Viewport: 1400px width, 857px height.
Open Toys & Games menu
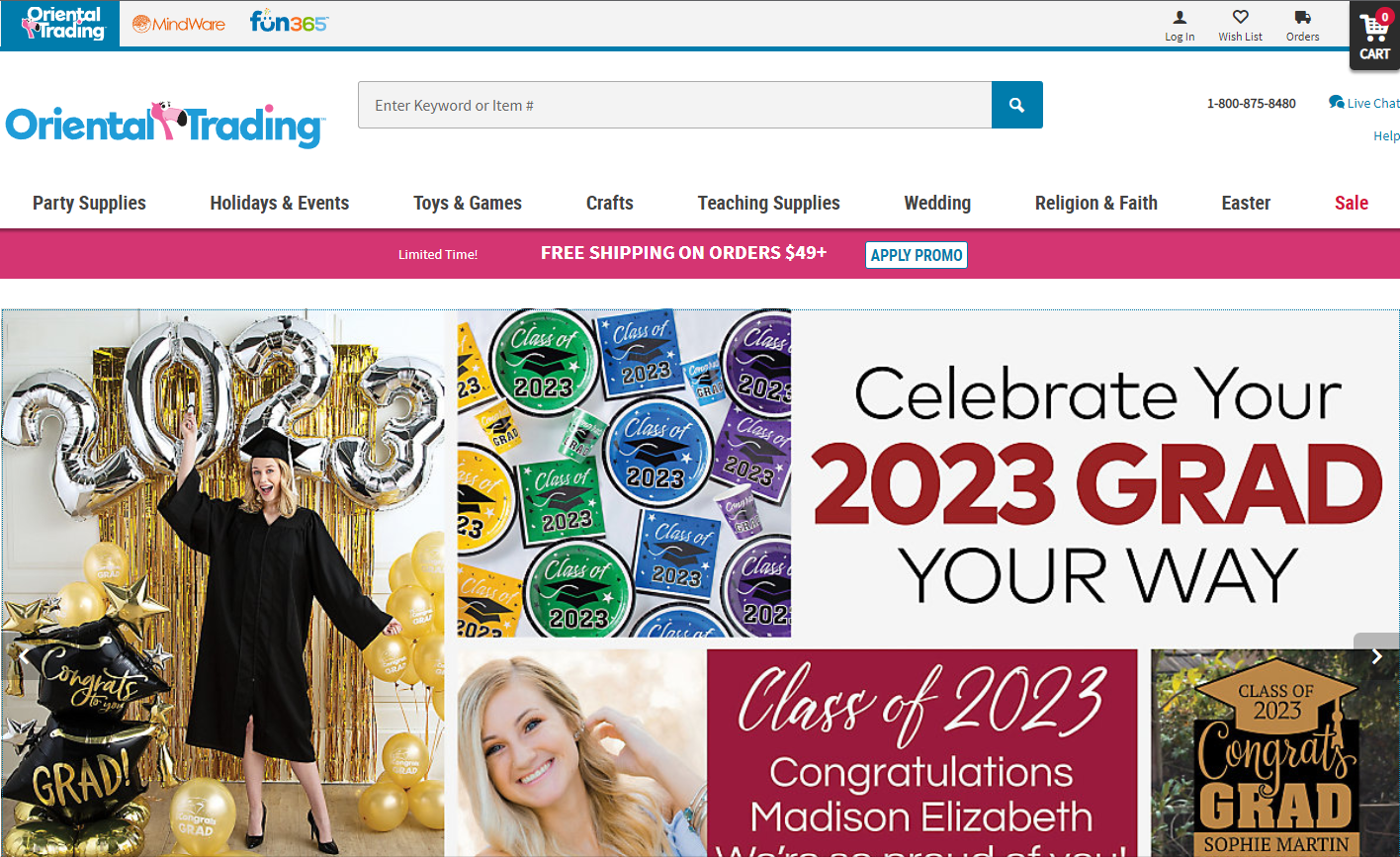tap(468, 203)
